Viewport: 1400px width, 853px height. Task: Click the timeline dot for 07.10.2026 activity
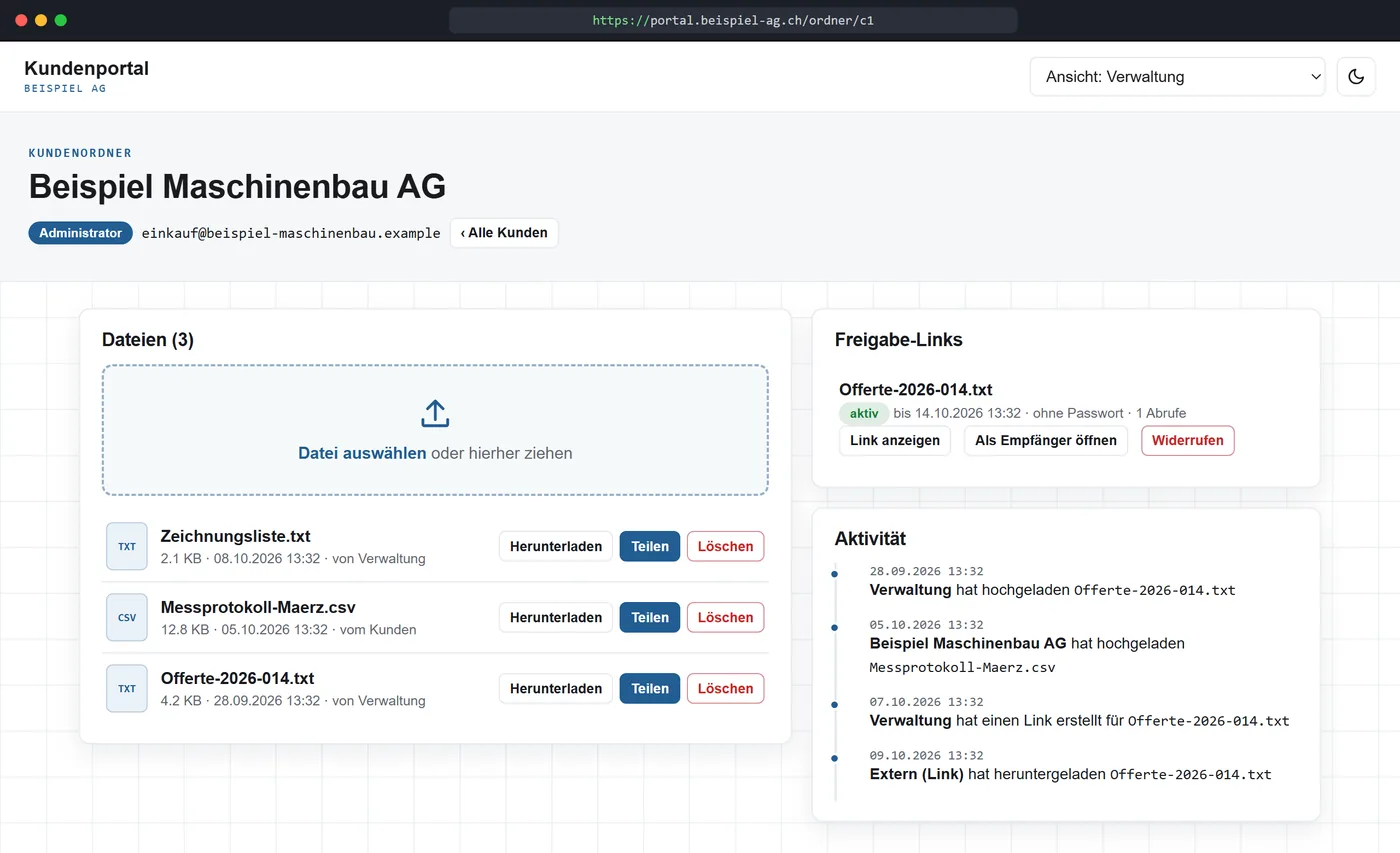[x=835, y=705]
